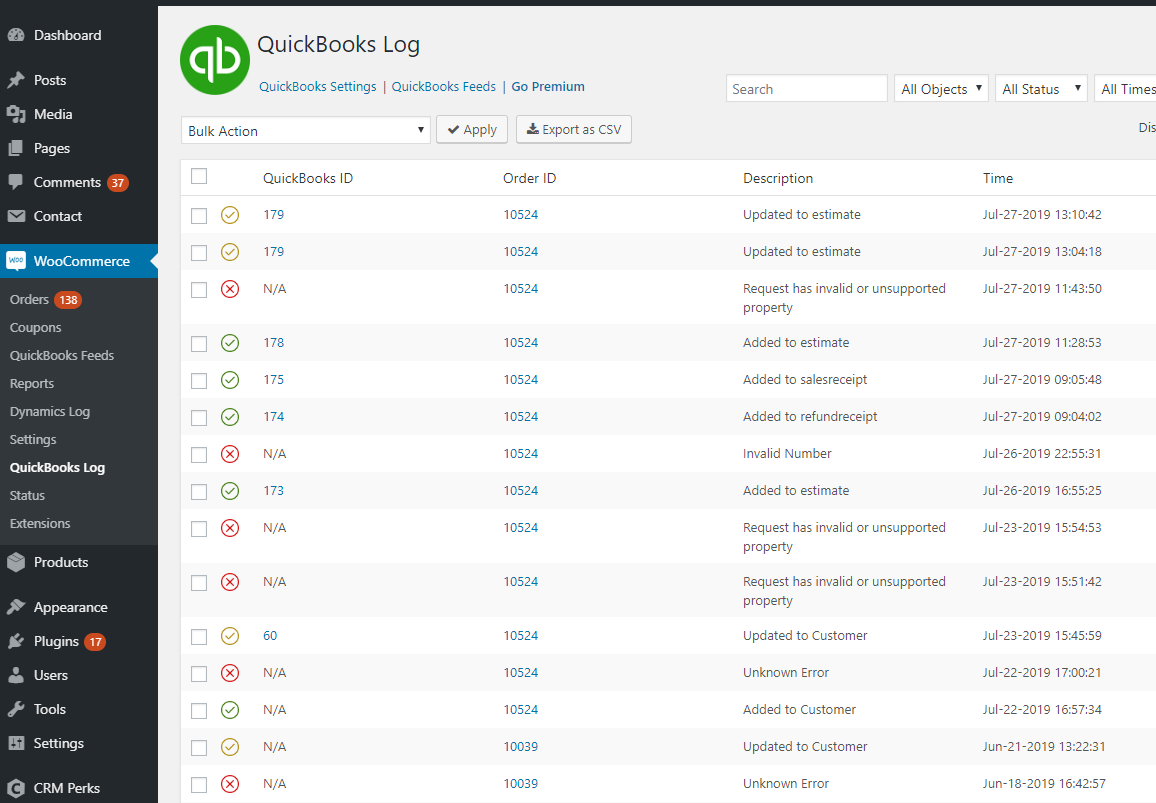Check the box for ID 178 row
The height and width of the screenshot is (803, 1156).
coord(199,344)
